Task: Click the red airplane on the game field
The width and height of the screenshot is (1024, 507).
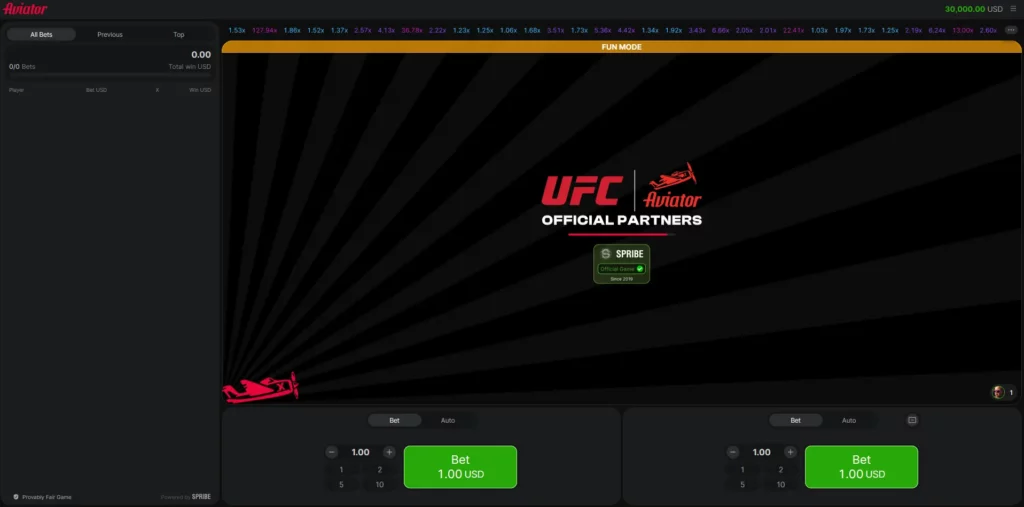Action: coord(261,387)
